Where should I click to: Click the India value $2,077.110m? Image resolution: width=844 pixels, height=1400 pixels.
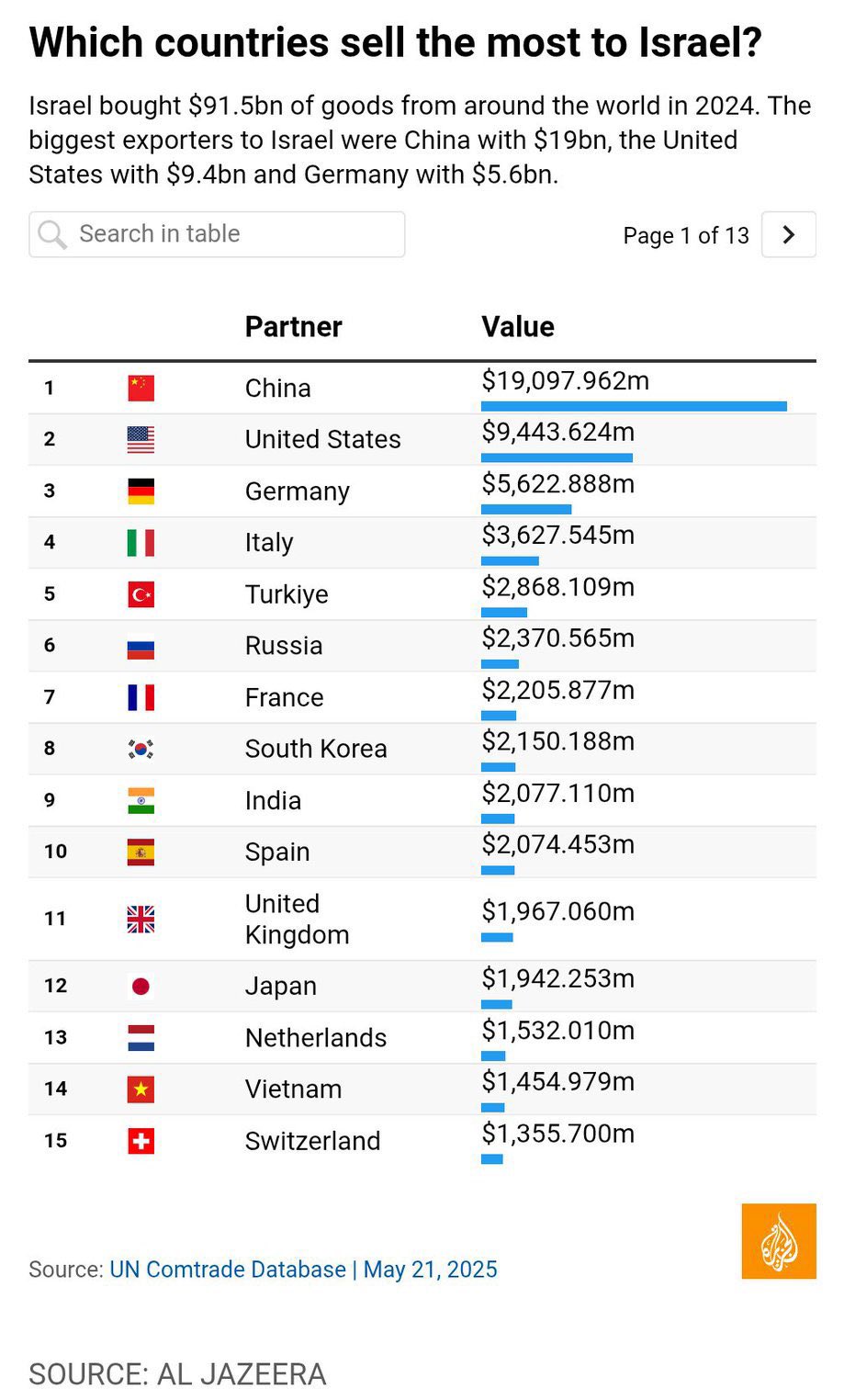point(557,793)
